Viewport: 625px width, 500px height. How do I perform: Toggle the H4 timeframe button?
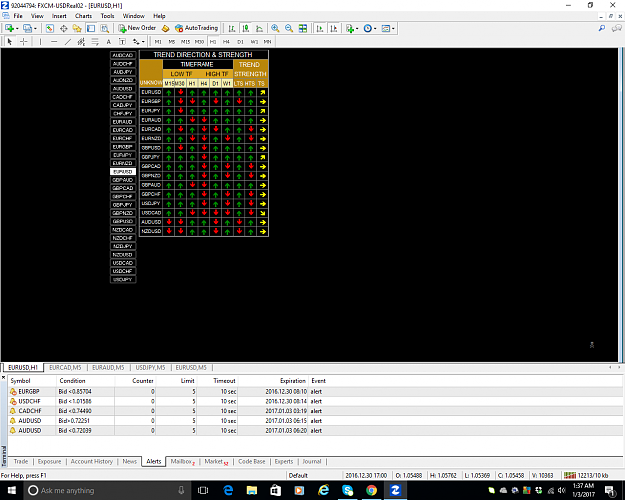point(226,41)
